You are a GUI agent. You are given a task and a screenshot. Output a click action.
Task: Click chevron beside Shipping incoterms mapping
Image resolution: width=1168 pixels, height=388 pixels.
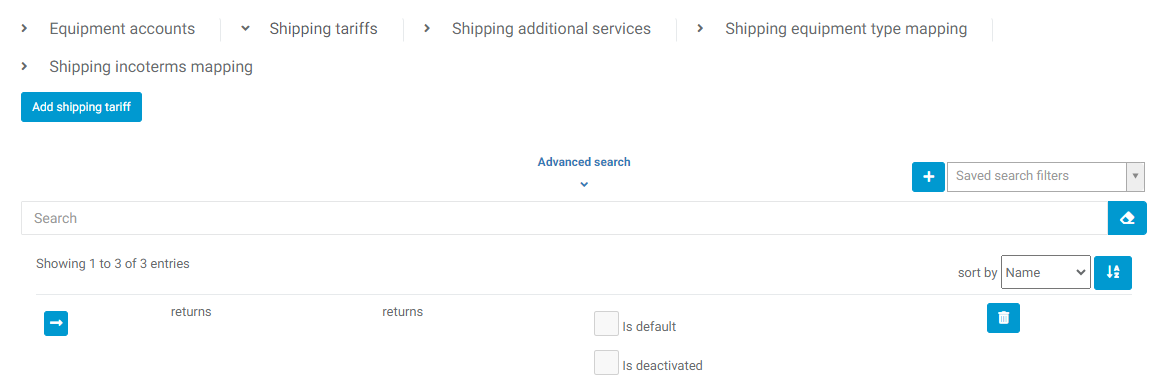[x=25, y=66]
